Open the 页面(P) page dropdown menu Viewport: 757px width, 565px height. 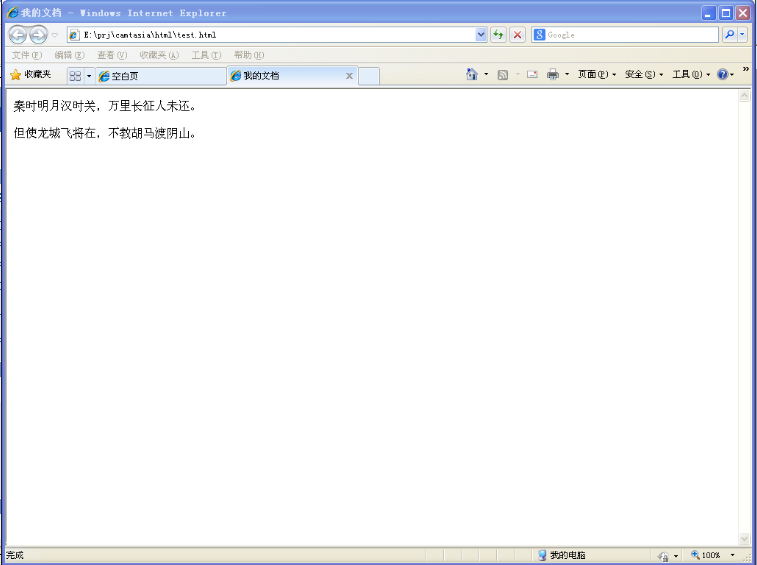click(x=596, y=75)
